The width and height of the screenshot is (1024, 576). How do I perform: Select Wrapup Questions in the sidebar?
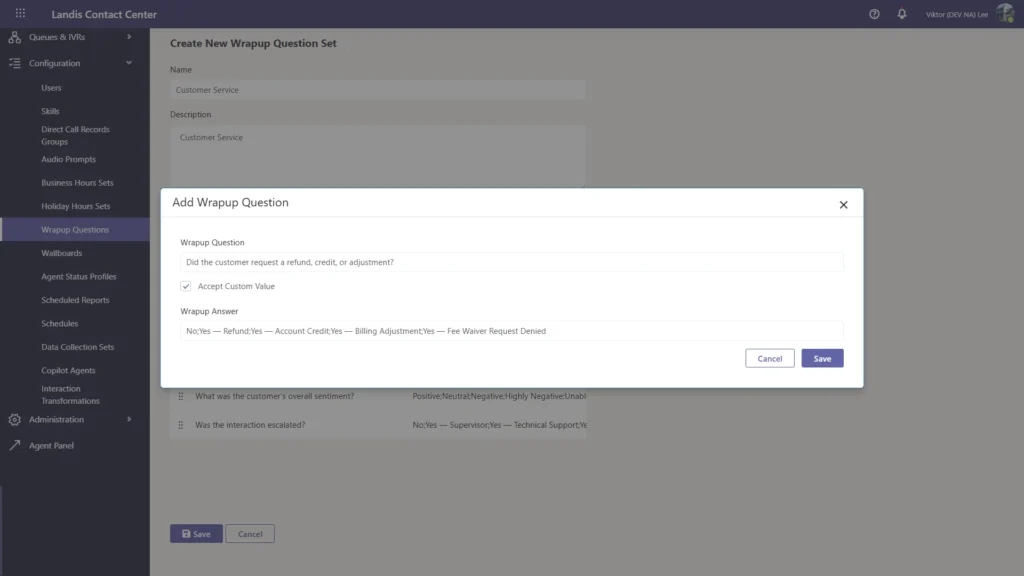coord(75,230)
